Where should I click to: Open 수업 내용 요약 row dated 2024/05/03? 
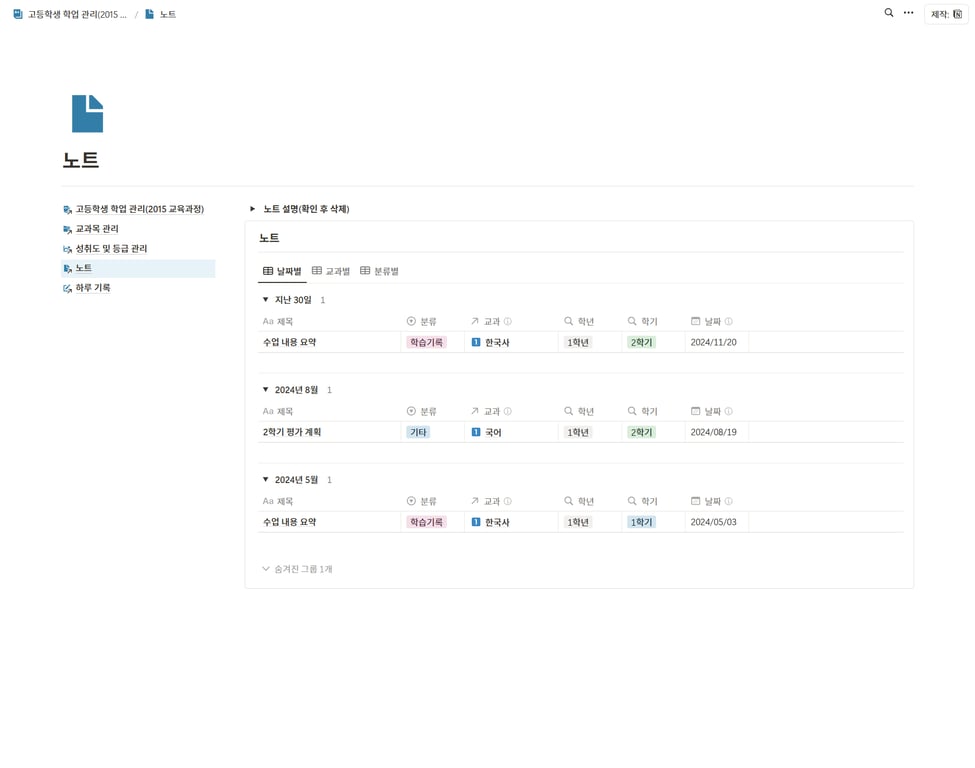(289, 522)
